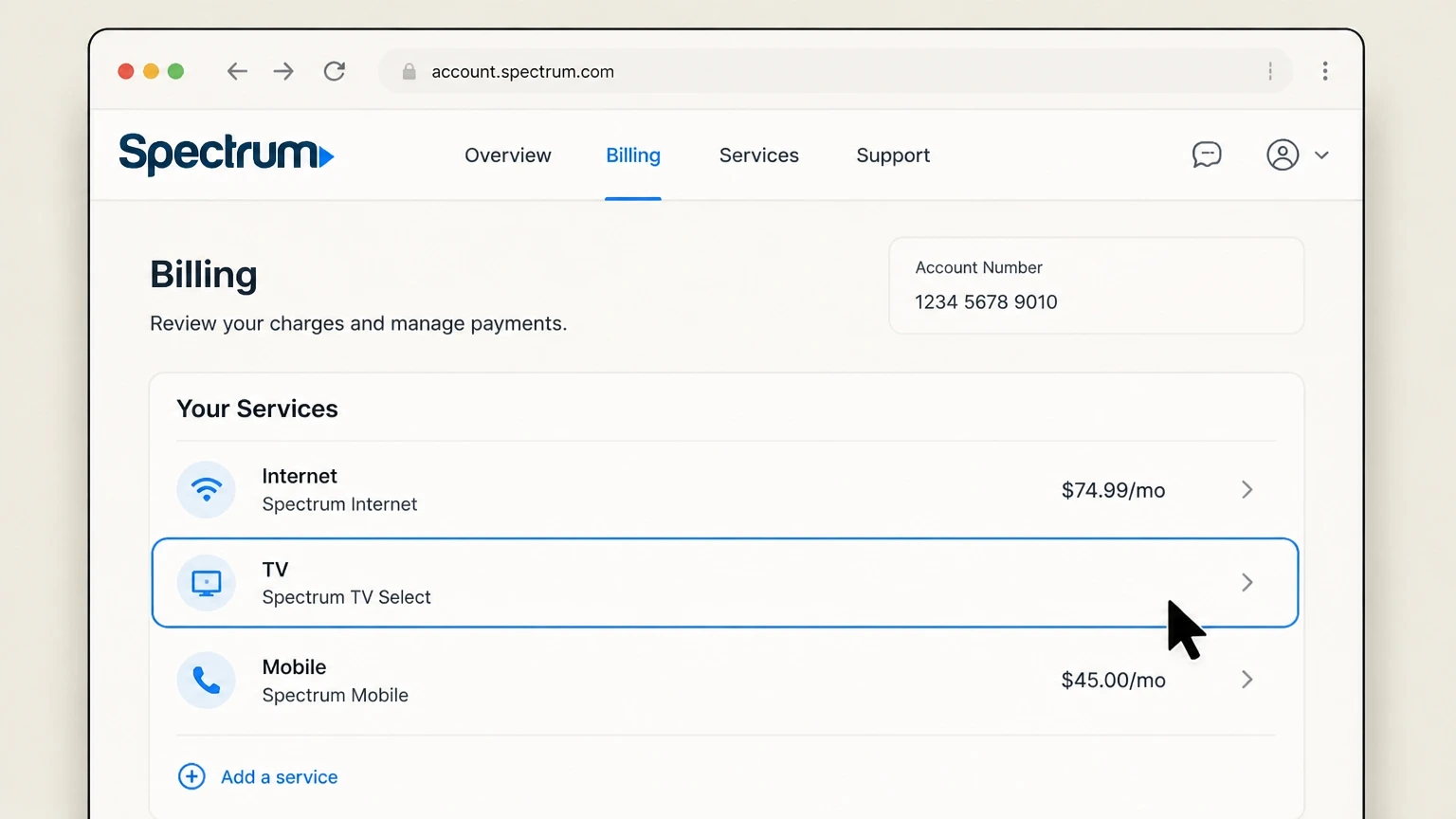Click the Spectrum Internet subtitle text
This screenshot has height=819, width=1456.
(339, 504)
